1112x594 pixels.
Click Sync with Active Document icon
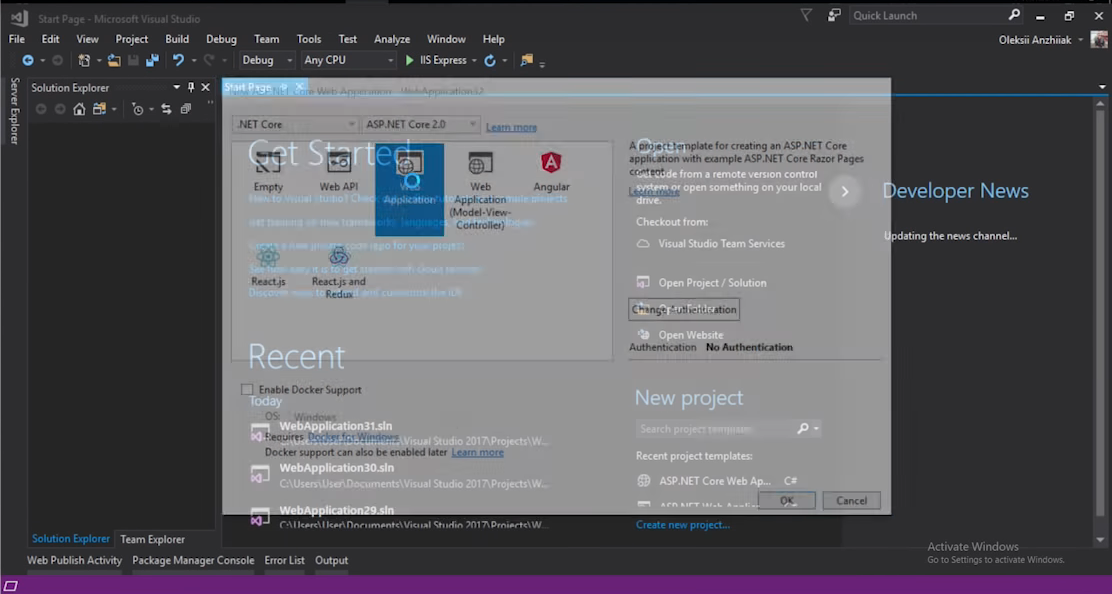(166, 109)
